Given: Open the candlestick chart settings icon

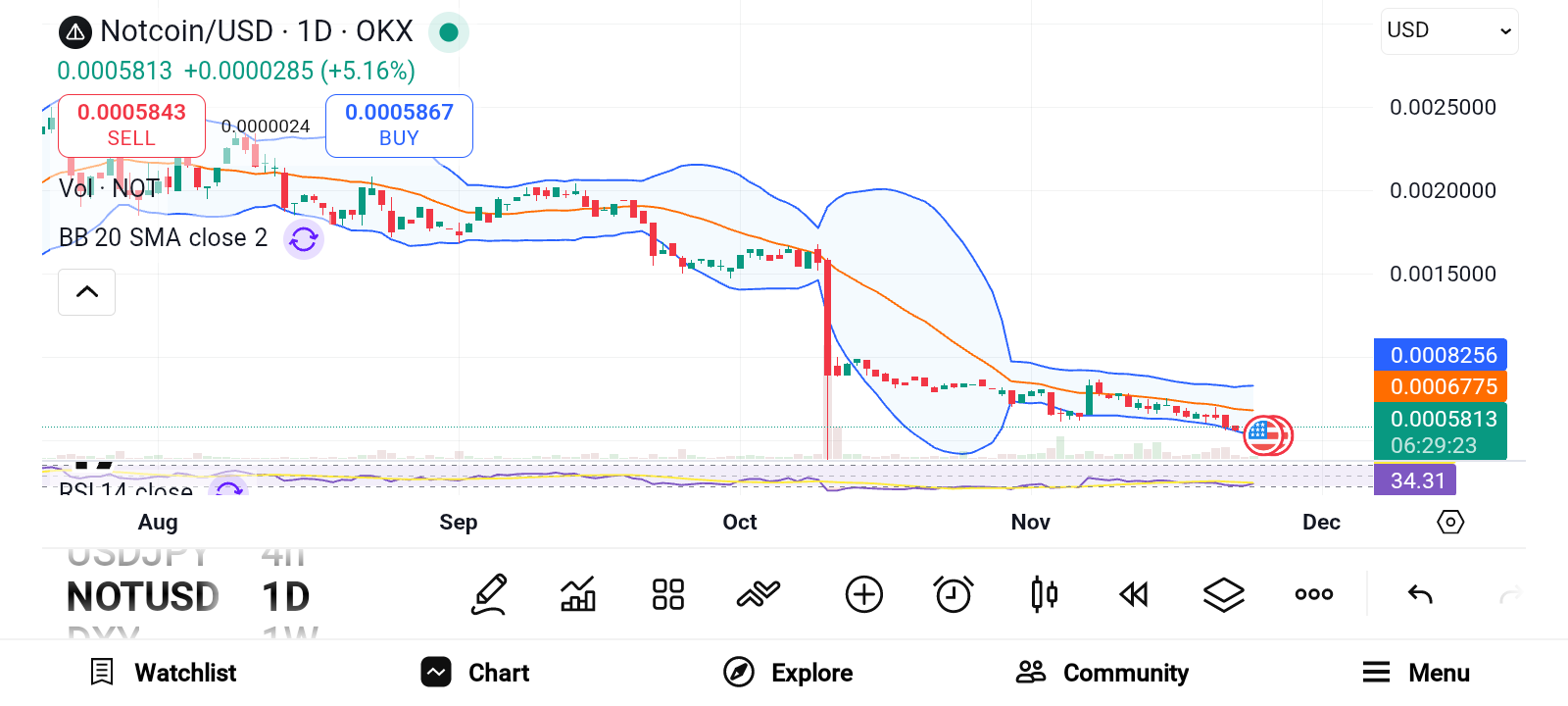Looking at the screenshot, I should (1045, 594).
